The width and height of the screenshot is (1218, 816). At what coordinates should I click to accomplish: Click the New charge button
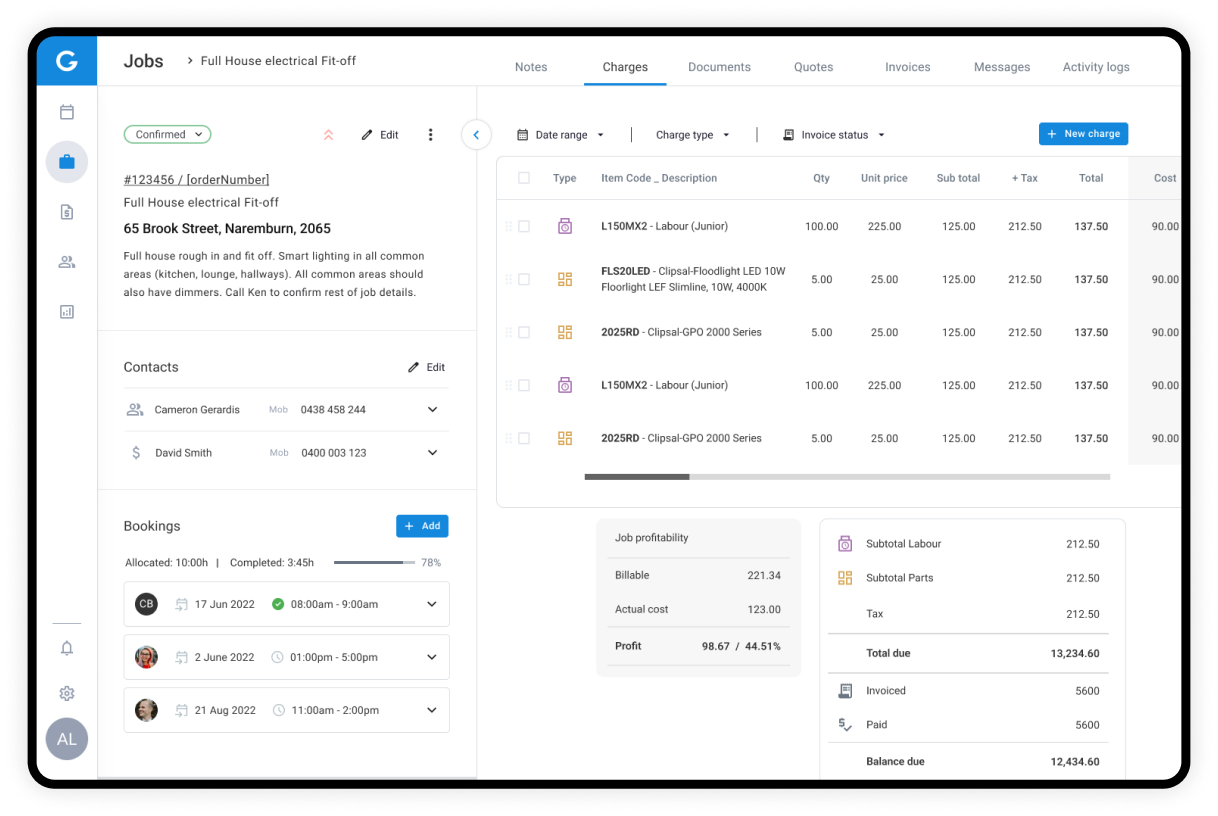click(1083, 134)
